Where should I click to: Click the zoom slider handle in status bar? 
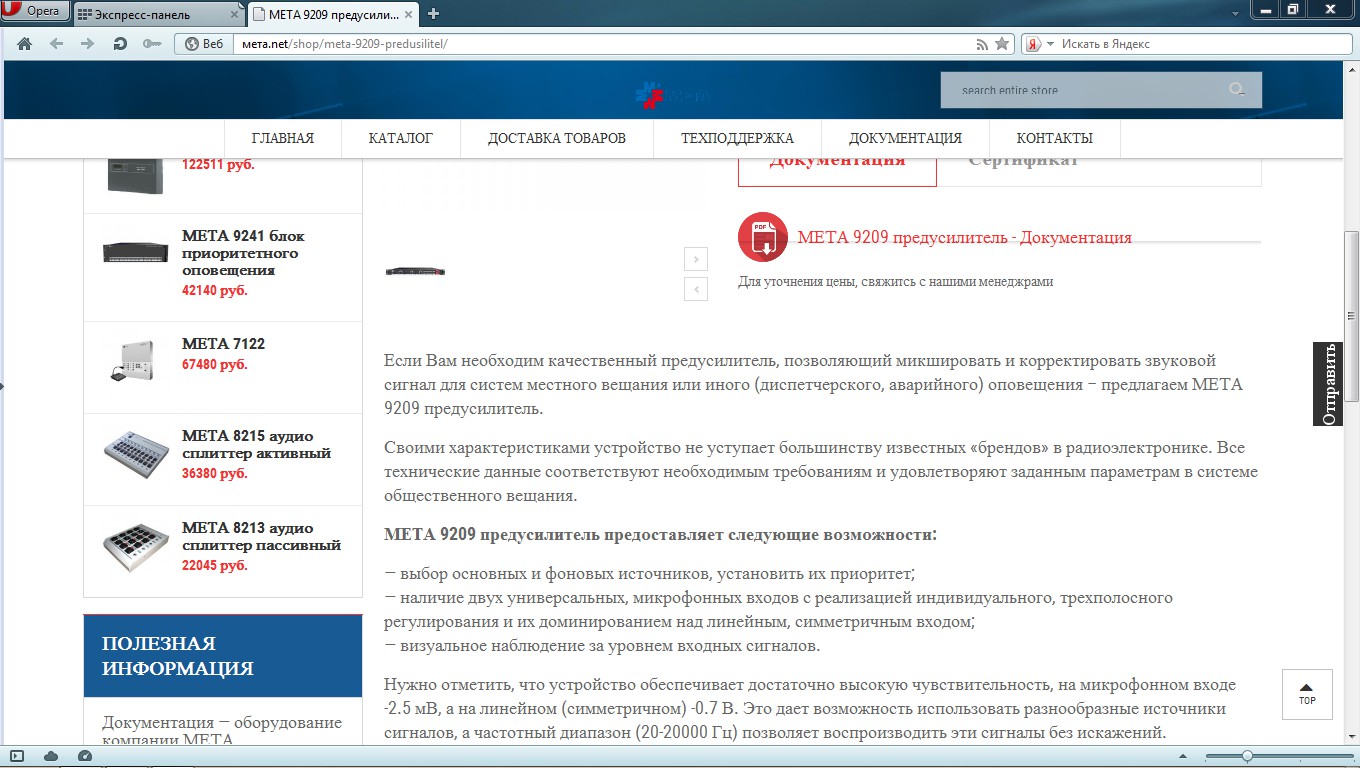(1247, 756)
